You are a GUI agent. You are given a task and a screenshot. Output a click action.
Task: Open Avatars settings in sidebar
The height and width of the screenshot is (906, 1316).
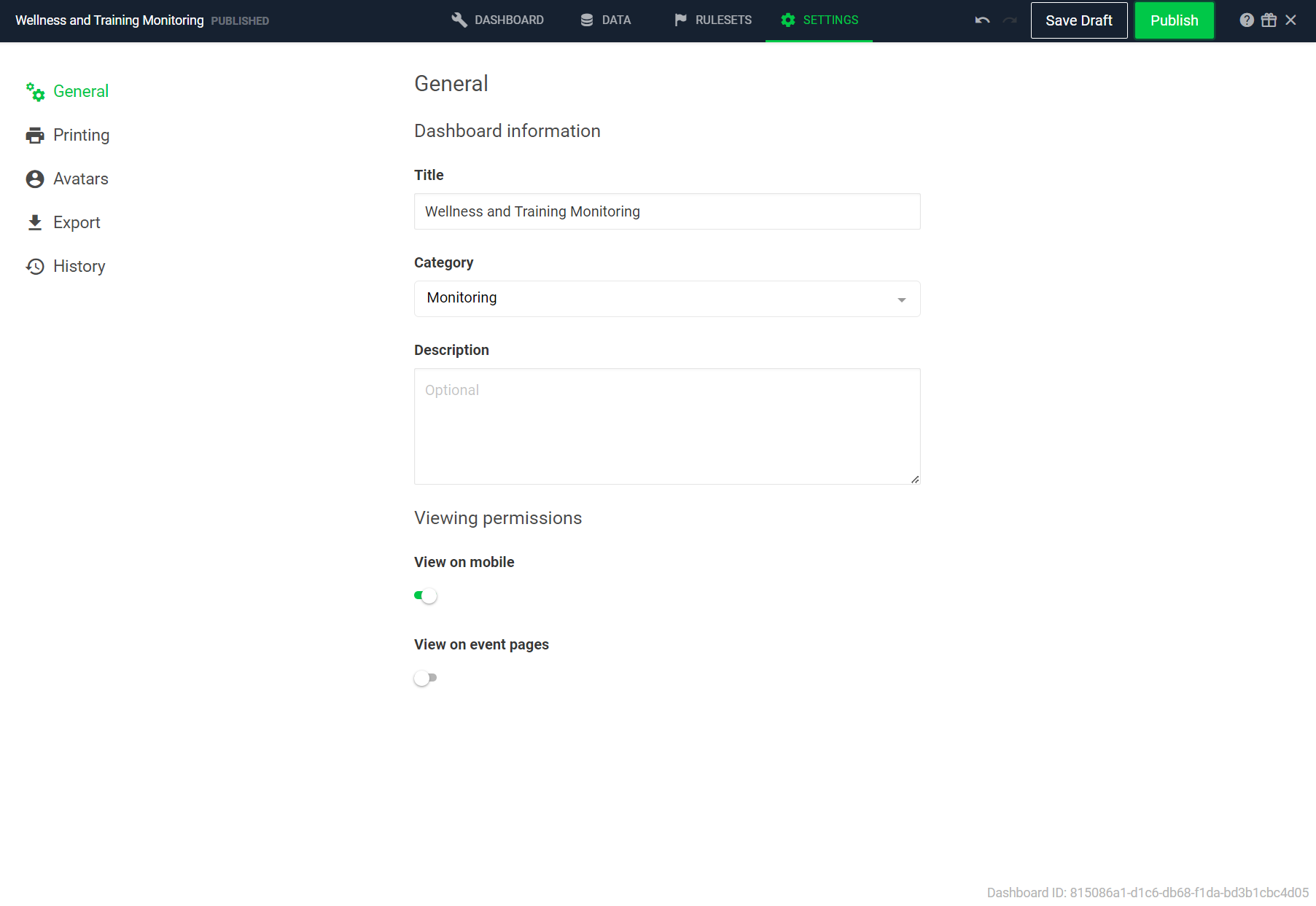[67, 179]
